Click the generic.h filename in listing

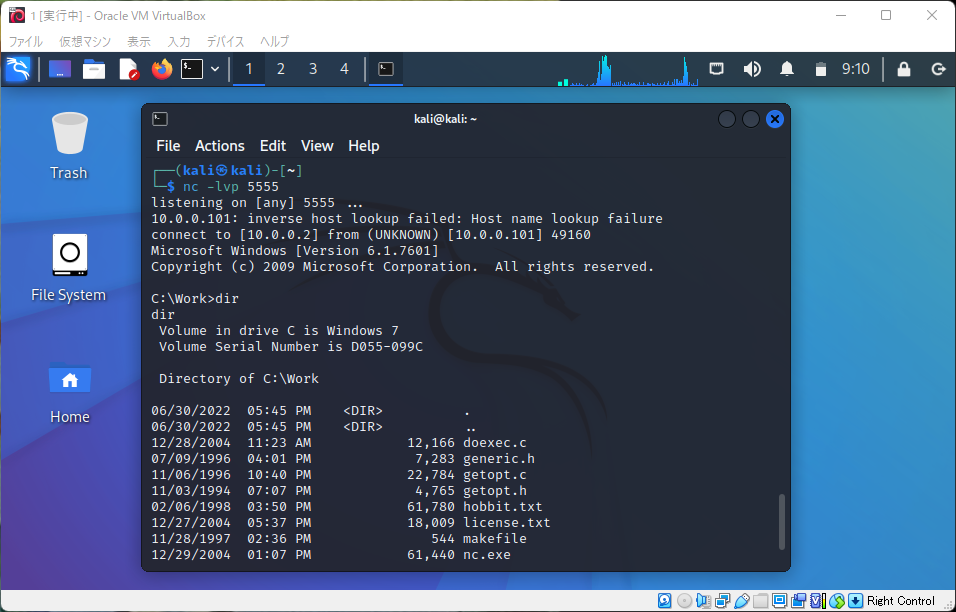point(499,458)
